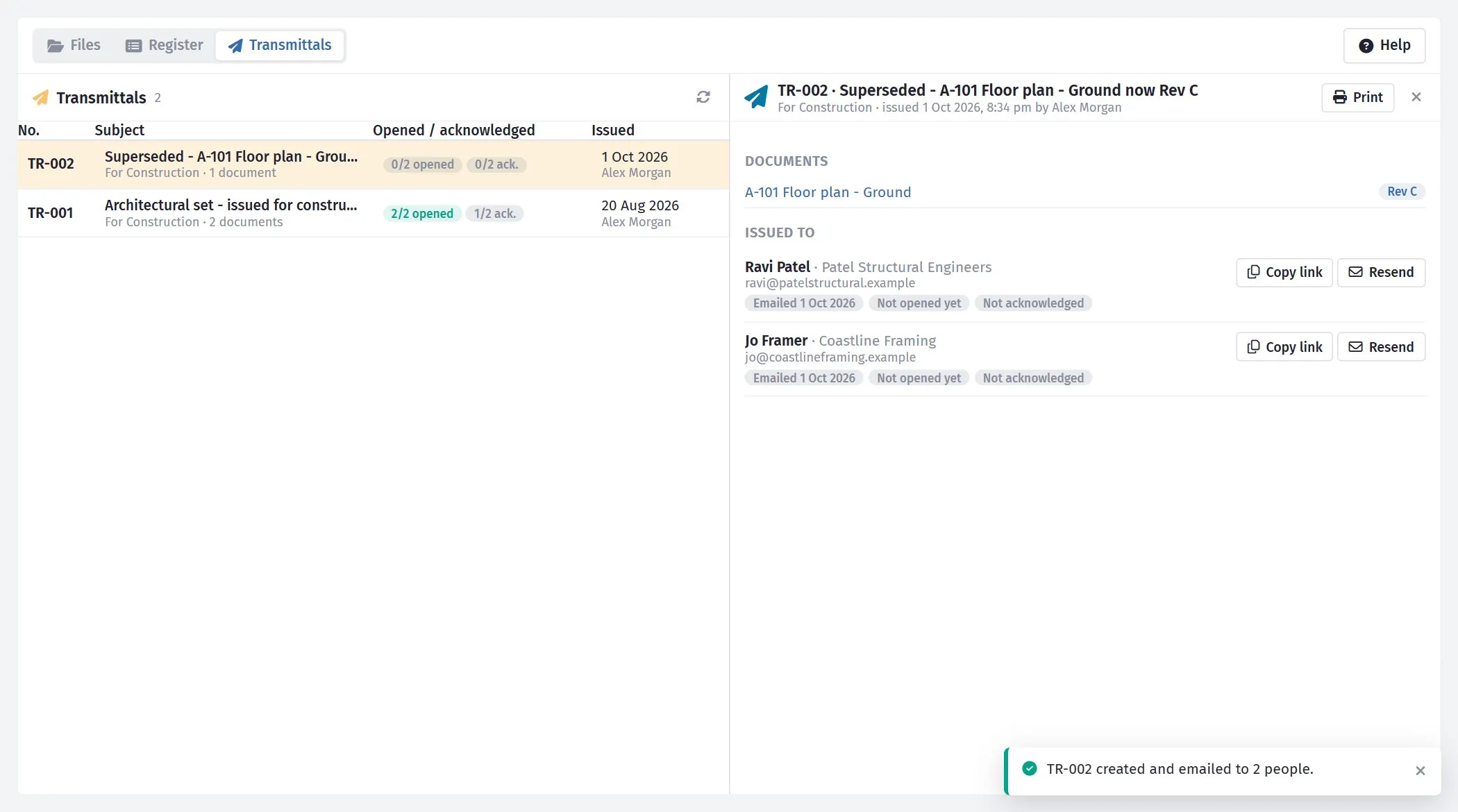Resend email to Ravi Patel
Image resolution: width=1458 pixels, height=812 pixels.
point(1380,272)
